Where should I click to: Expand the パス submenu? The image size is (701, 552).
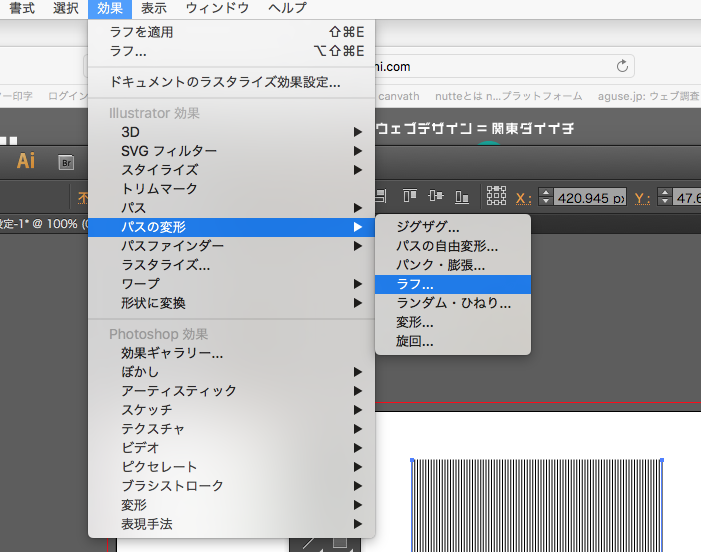[232, 208]
